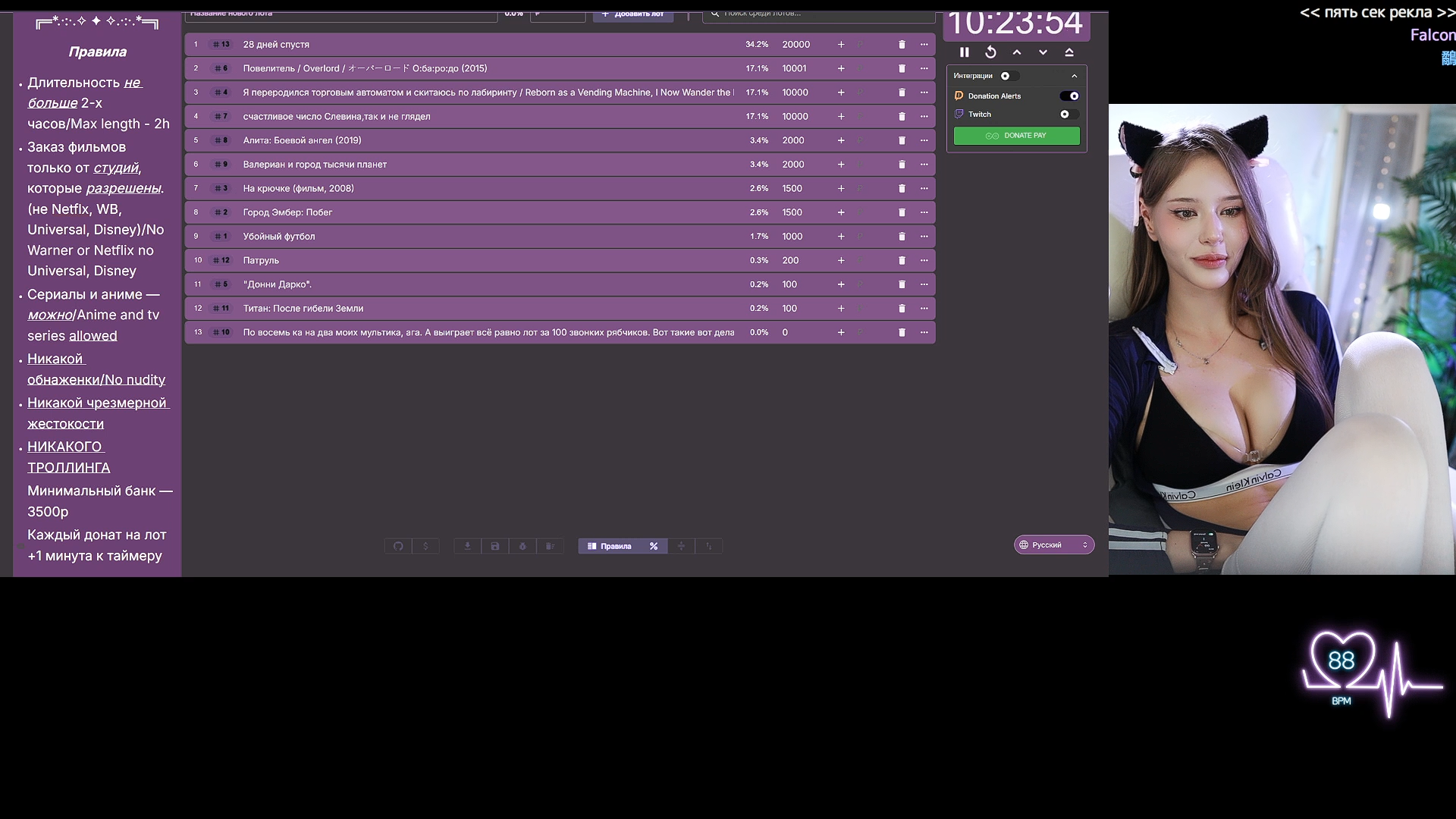Open the Русский language dropdown

click(1054, 545)
